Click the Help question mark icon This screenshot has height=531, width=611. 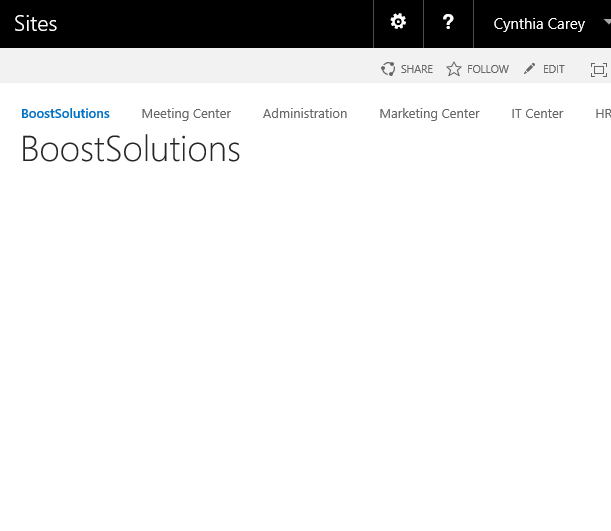[448, 22]
